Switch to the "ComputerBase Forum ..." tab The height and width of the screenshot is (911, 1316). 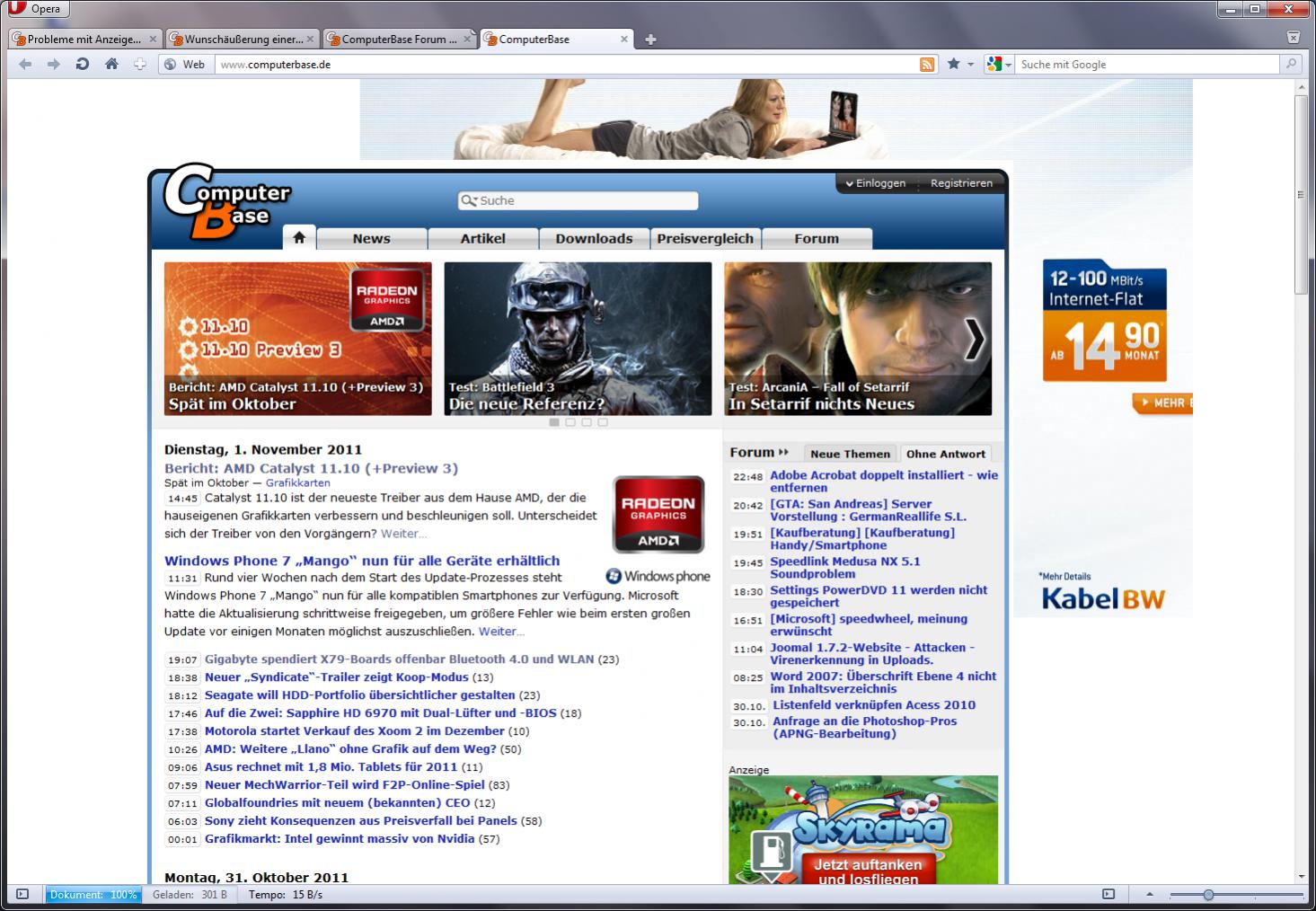point(400,40)
